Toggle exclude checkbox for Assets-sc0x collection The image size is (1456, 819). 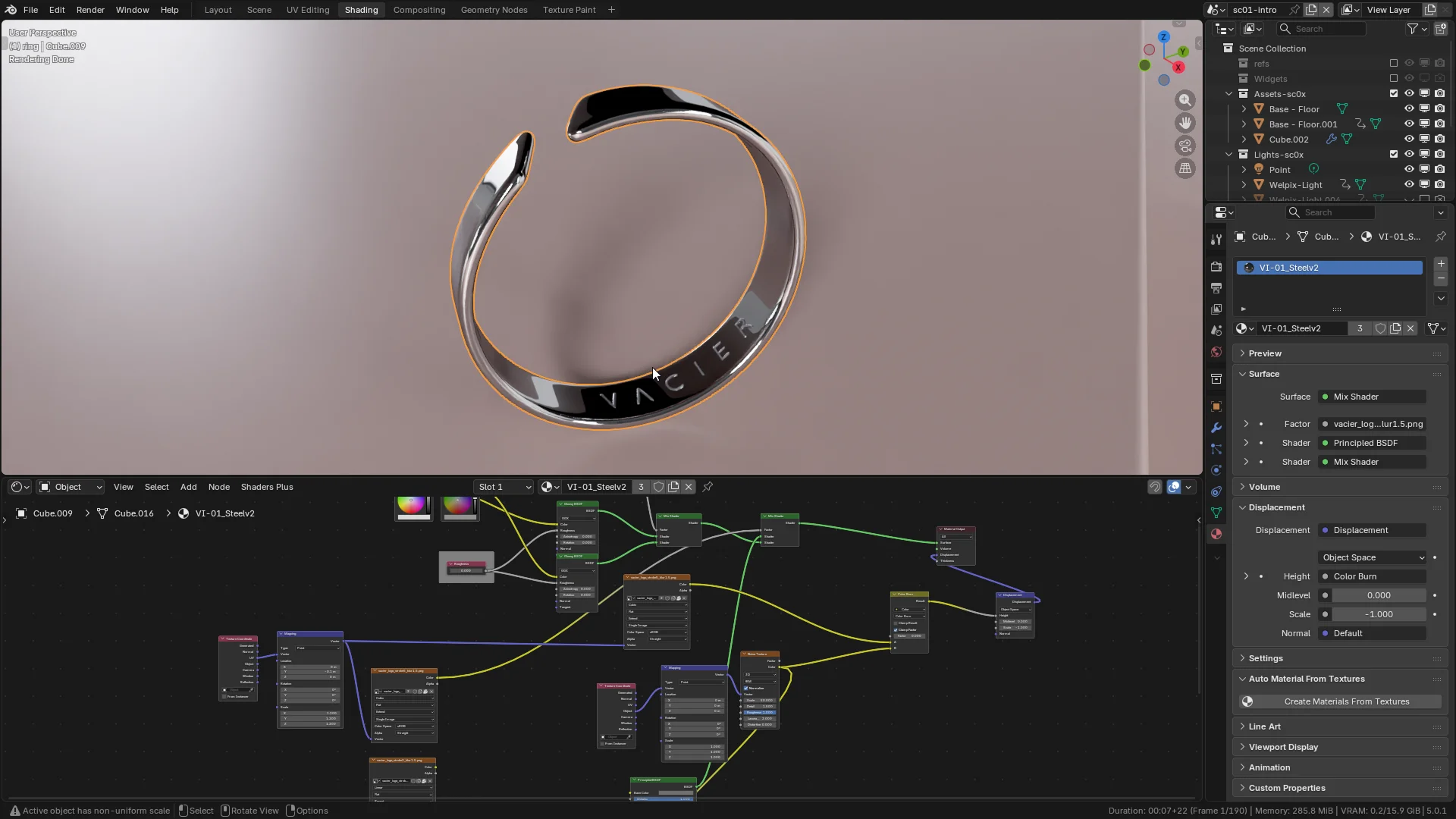point(1393,94)
